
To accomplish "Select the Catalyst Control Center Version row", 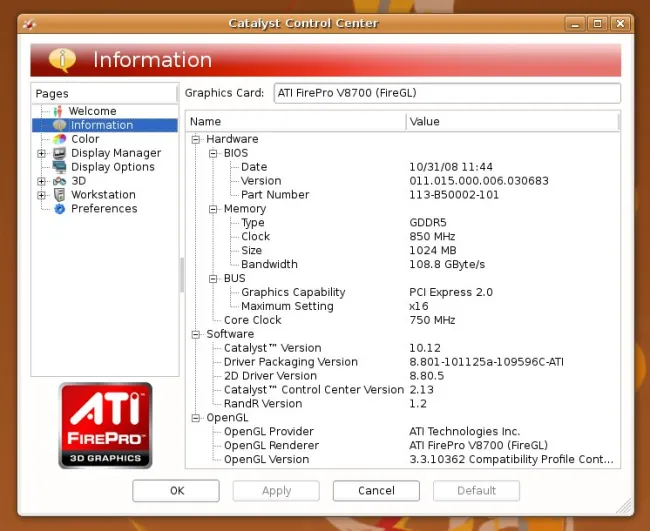I will coord(402,390).
